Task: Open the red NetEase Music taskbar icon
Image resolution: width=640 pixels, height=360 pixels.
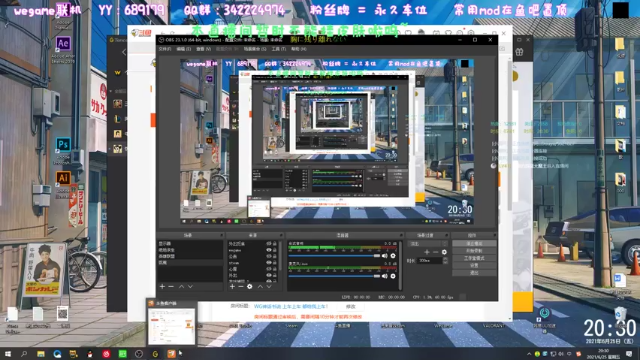Action: click(x=106, y=354)
